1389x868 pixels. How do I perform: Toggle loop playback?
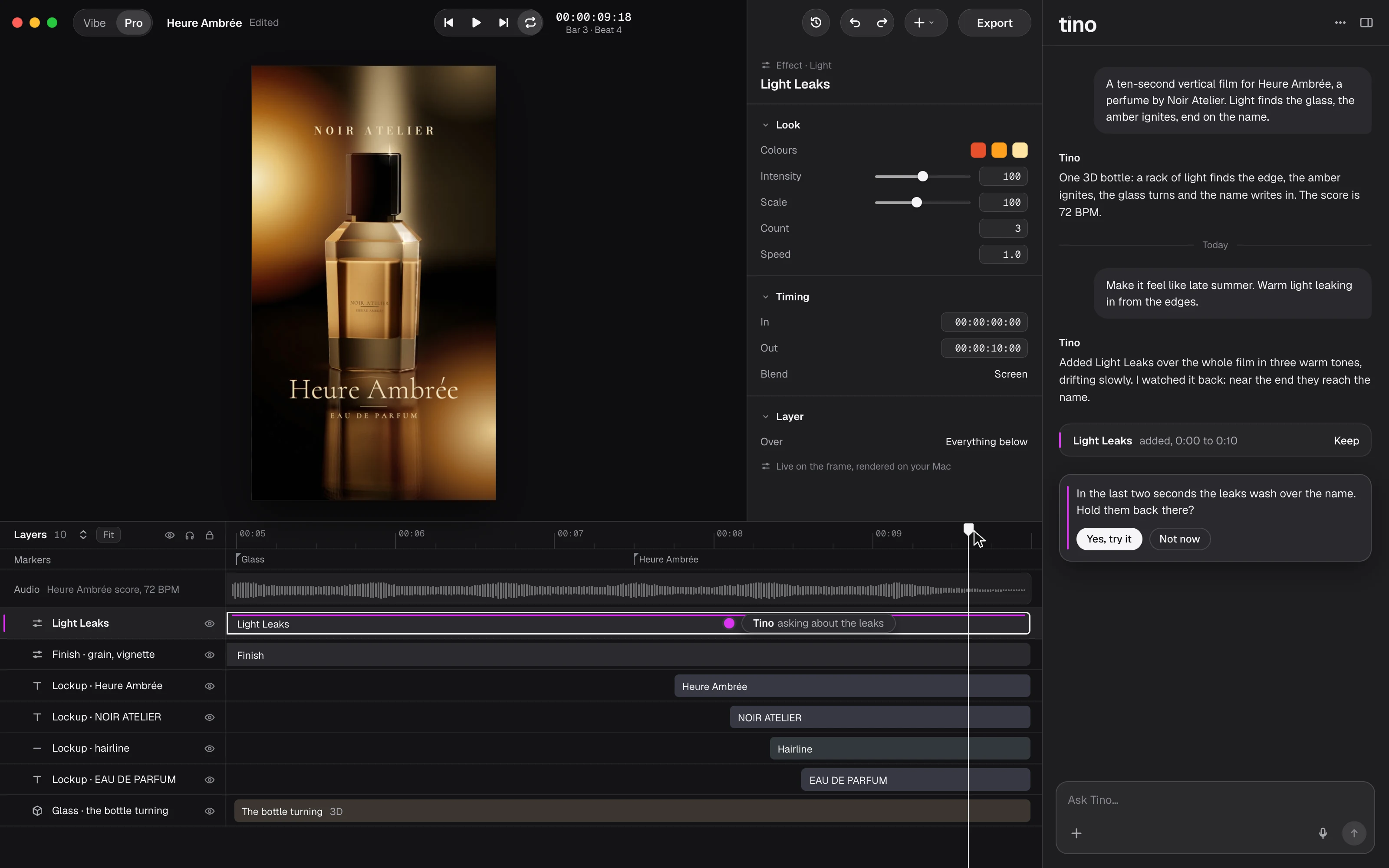point(530,23)
